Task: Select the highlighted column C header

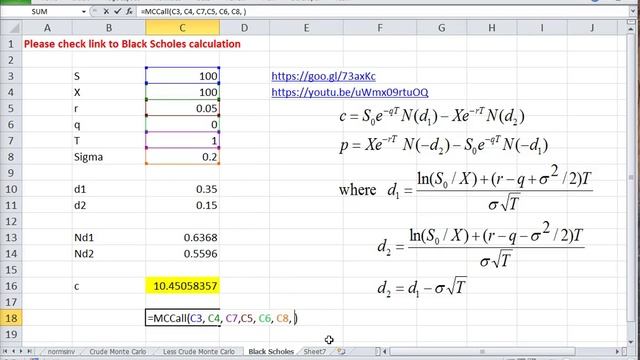Action: 182,28
